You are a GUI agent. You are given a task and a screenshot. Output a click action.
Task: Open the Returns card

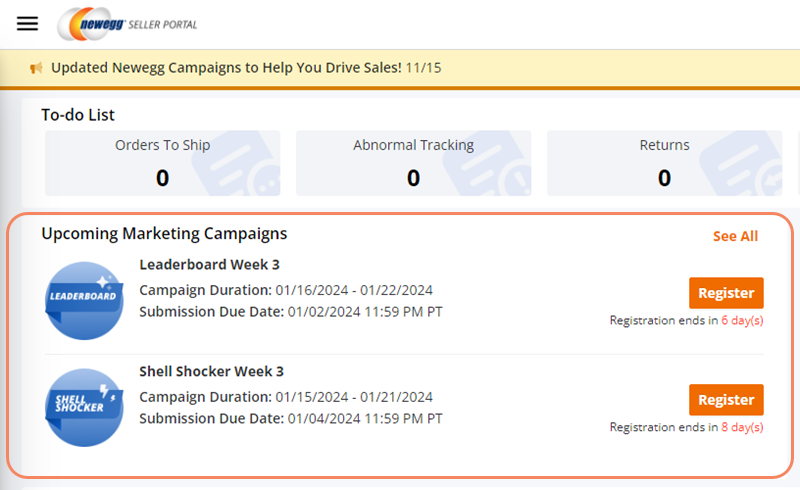point(664,163)
